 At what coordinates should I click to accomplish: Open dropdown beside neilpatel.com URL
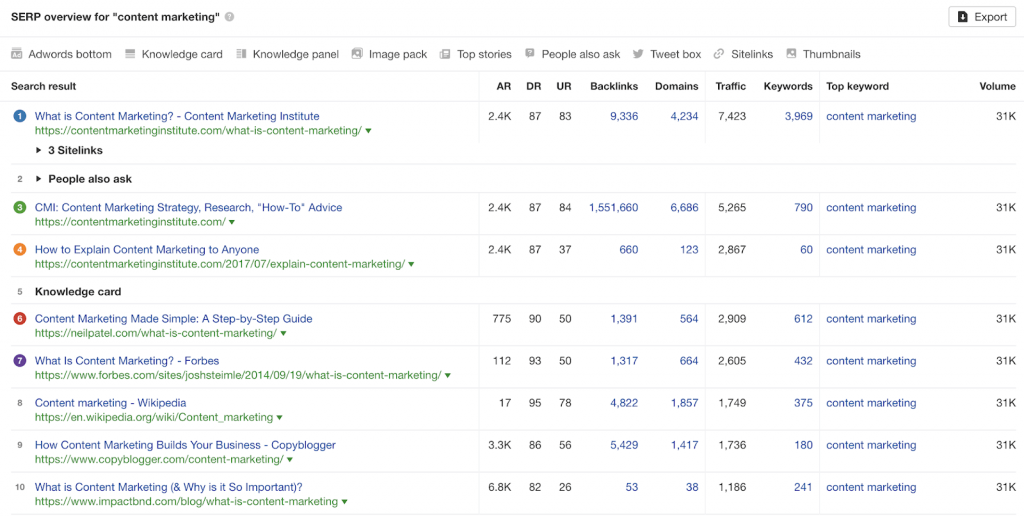pos(283,334)
